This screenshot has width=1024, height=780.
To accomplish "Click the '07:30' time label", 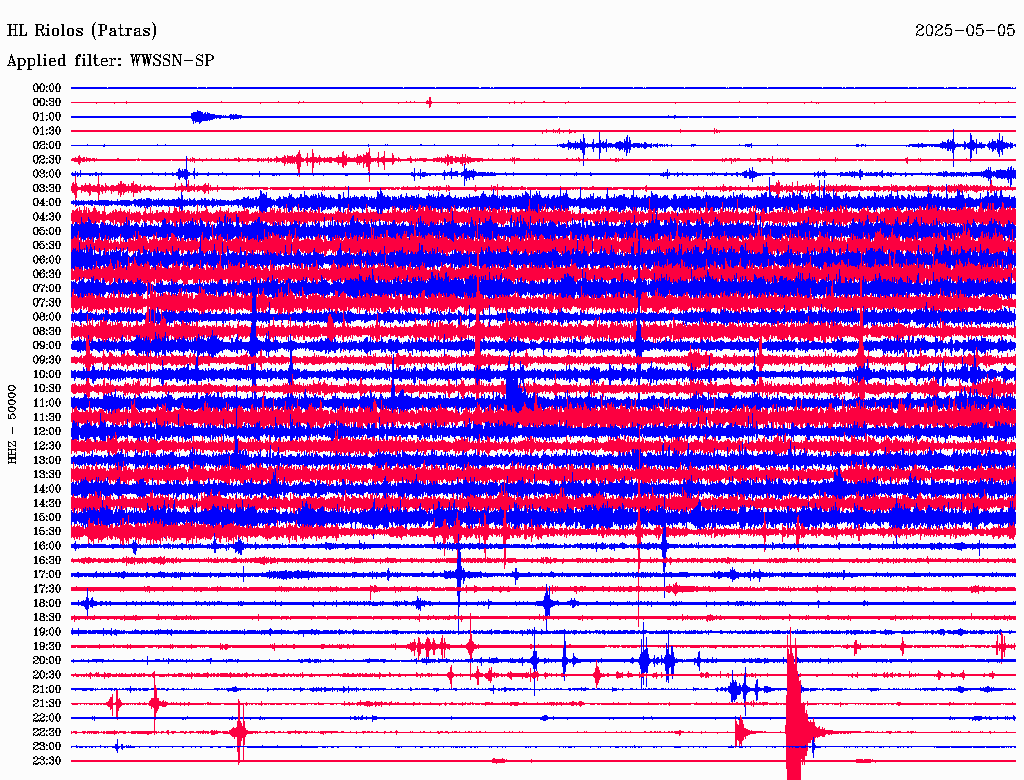I will coord(47,303).
